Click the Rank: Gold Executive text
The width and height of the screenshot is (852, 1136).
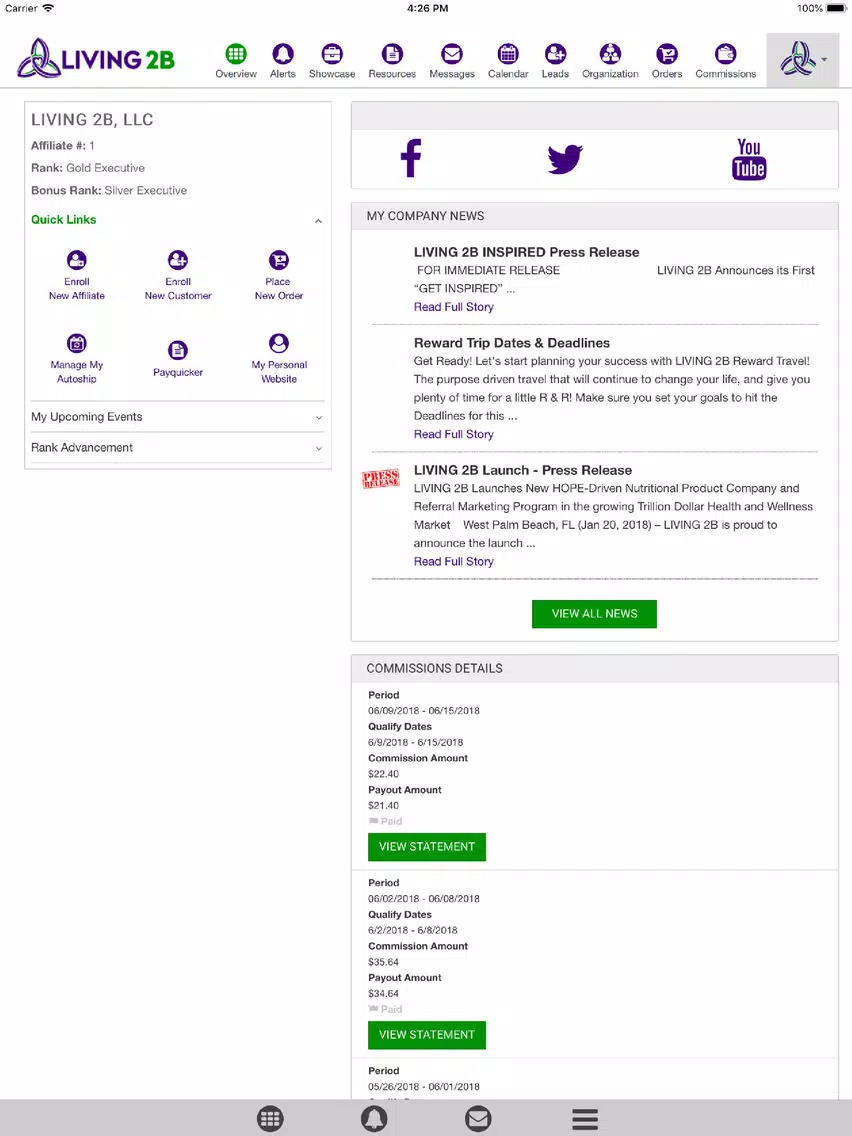pyautogui.click(x=88, y=168)
